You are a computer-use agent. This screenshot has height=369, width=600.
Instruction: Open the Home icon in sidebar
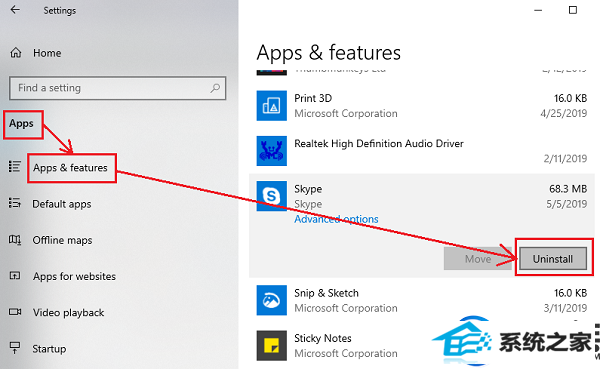click(16, 53)
